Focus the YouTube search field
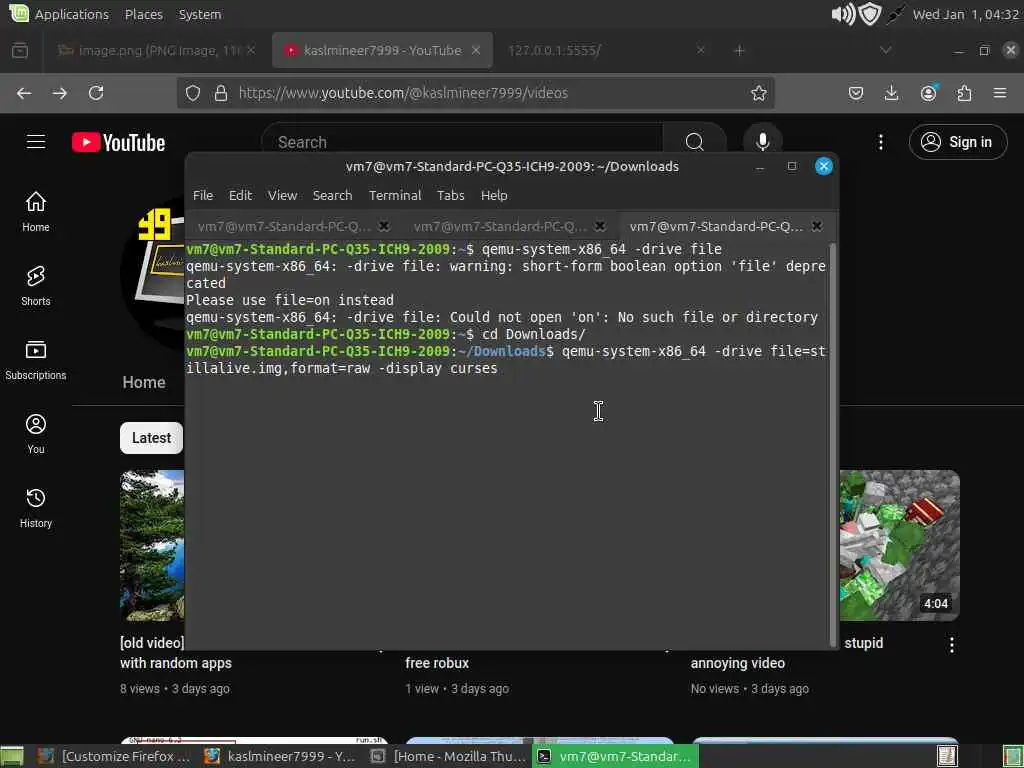The width and height of the screenshot is (1024, 768). (x=462, y=142)
